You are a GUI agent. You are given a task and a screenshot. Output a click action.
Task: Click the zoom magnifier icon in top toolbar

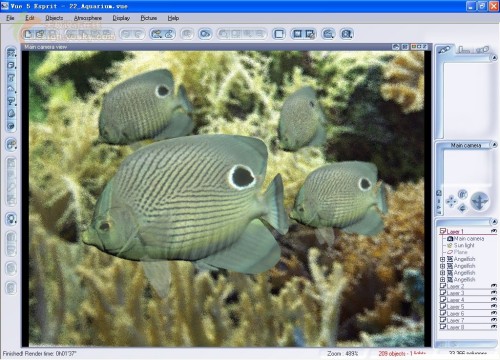tap(328, 34)
